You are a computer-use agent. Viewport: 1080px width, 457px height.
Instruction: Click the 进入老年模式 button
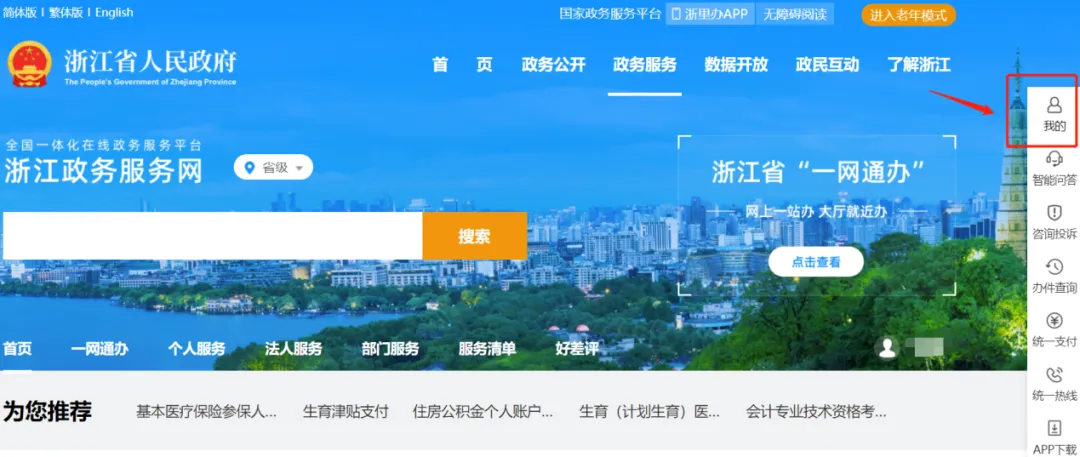908,14
